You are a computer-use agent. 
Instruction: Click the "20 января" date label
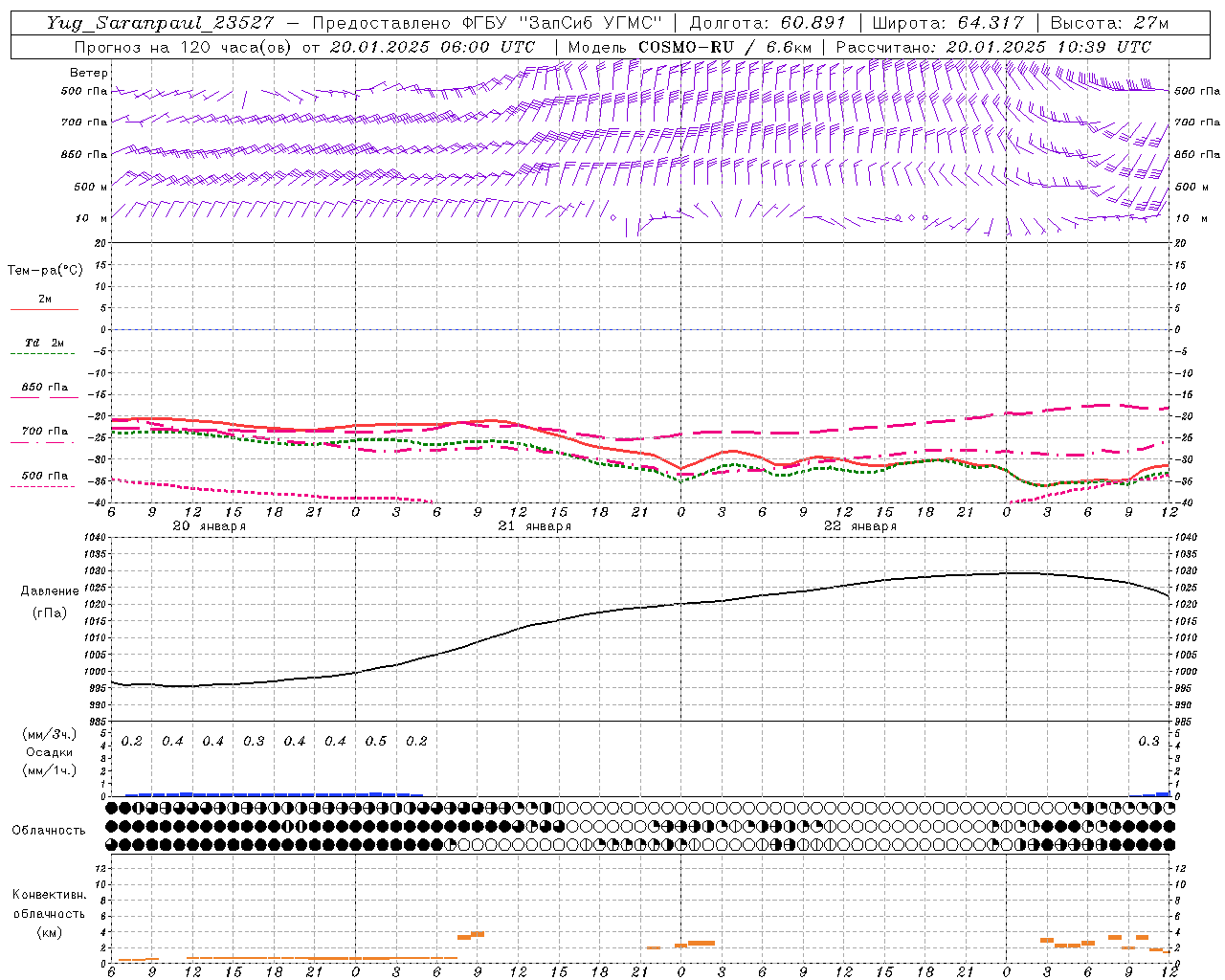click(209, 526)
